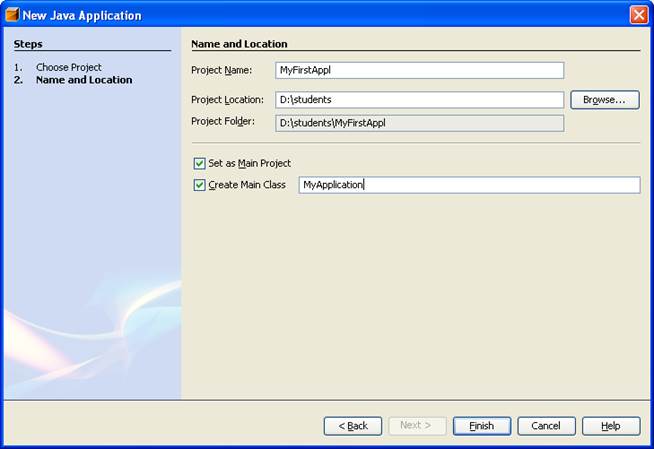654x449 pixels.
Task: Toggle the Set as Main Project checkbox
Action: [x=199, y=163]
